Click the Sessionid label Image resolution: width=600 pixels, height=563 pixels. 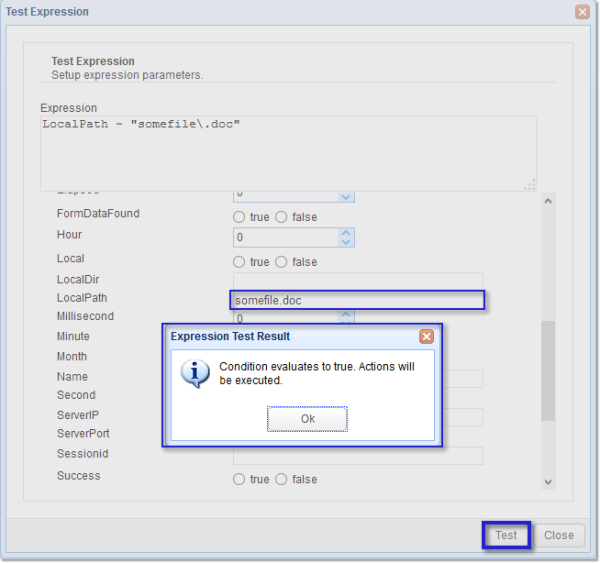pos(83,454)
